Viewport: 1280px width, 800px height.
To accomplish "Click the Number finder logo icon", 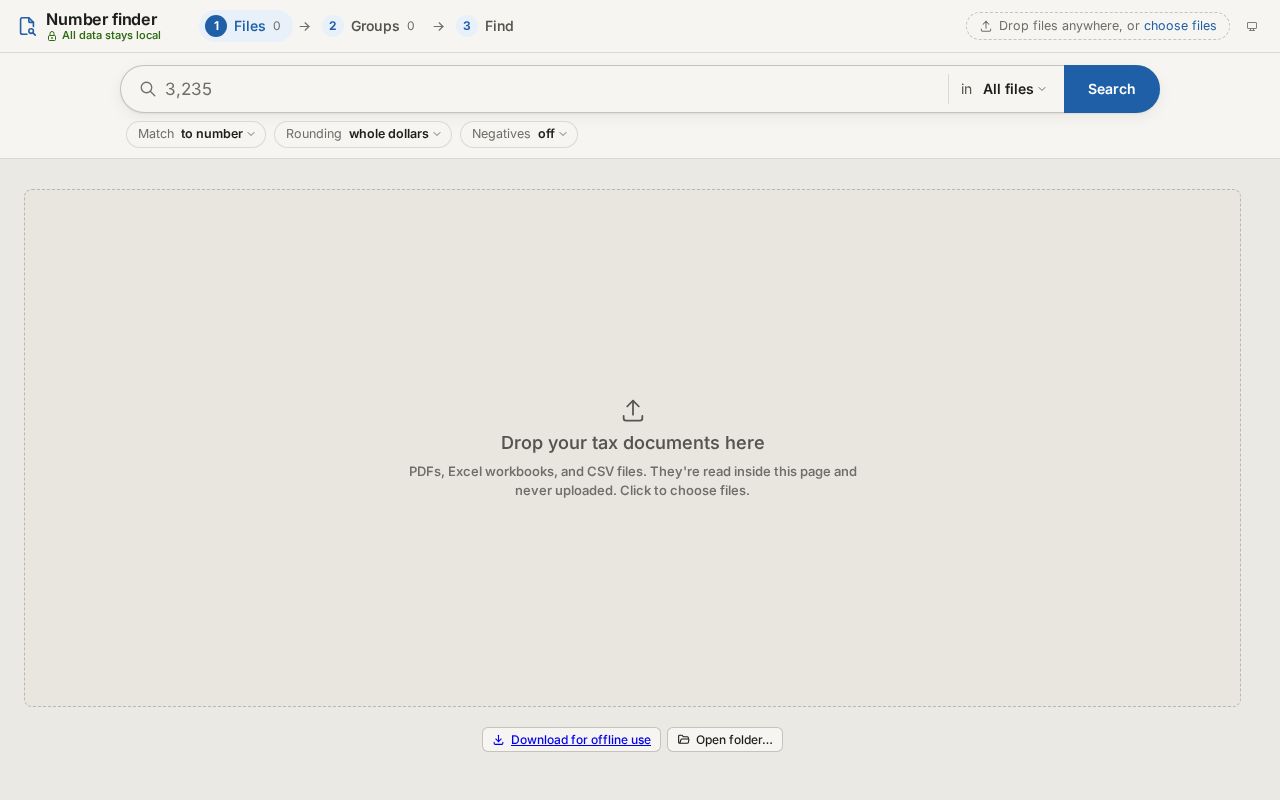I will [27, 27].
